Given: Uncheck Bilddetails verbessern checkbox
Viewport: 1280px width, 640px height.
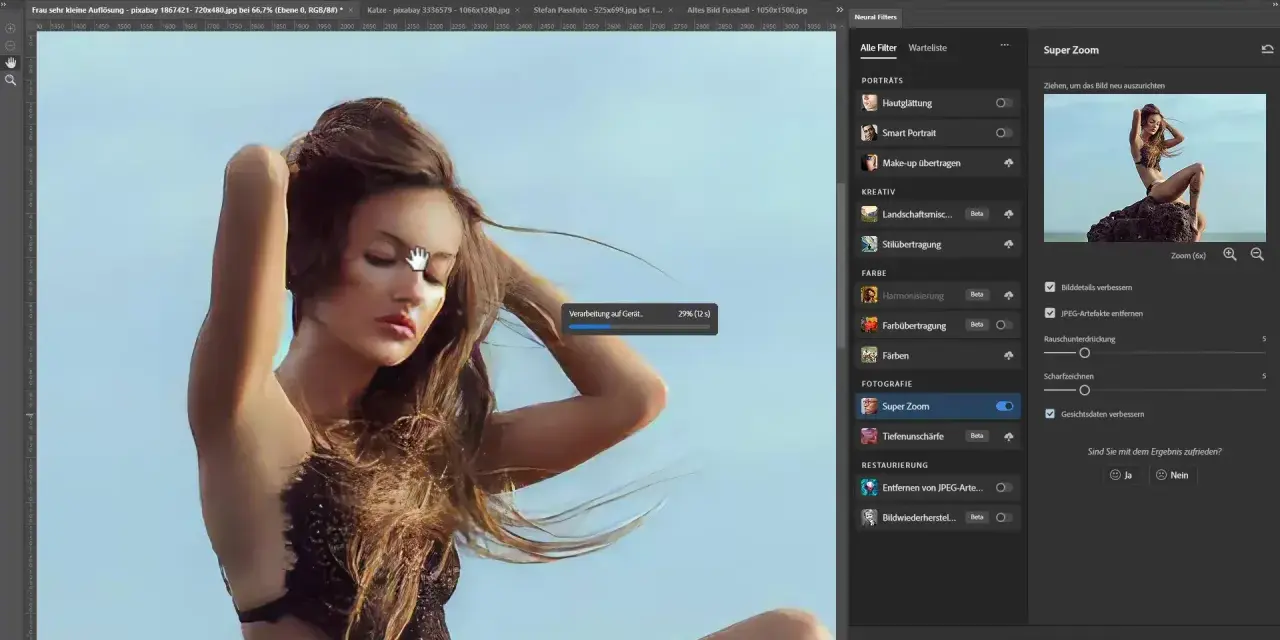Looking at the screenshot, I should tap(1050, 287).
